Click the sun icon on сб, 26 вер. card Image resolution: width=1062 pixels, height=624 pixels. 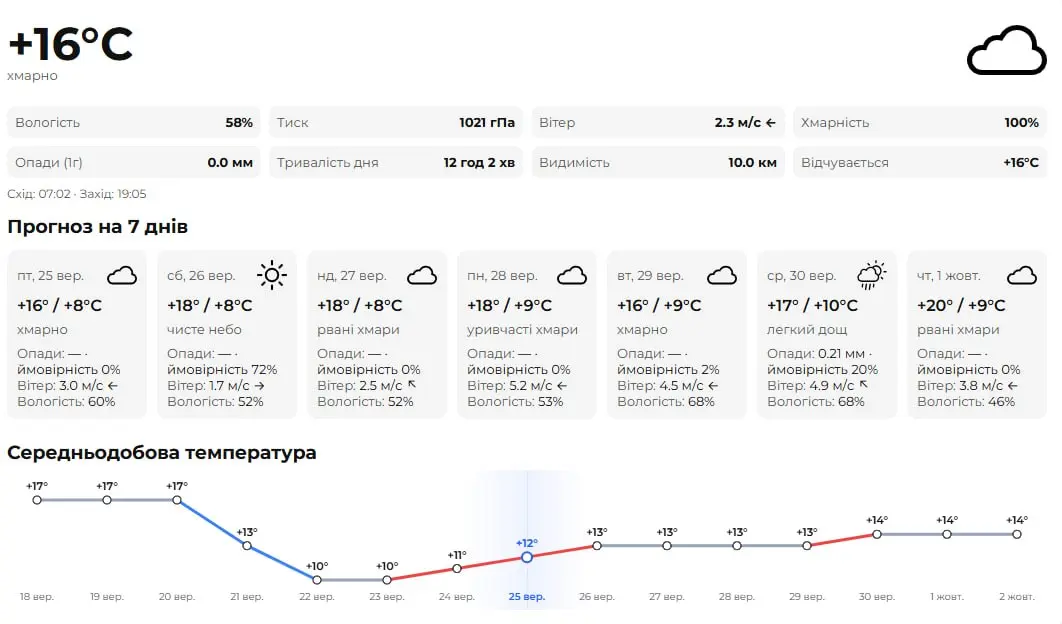pyautogui.click(x=272, y=275)
